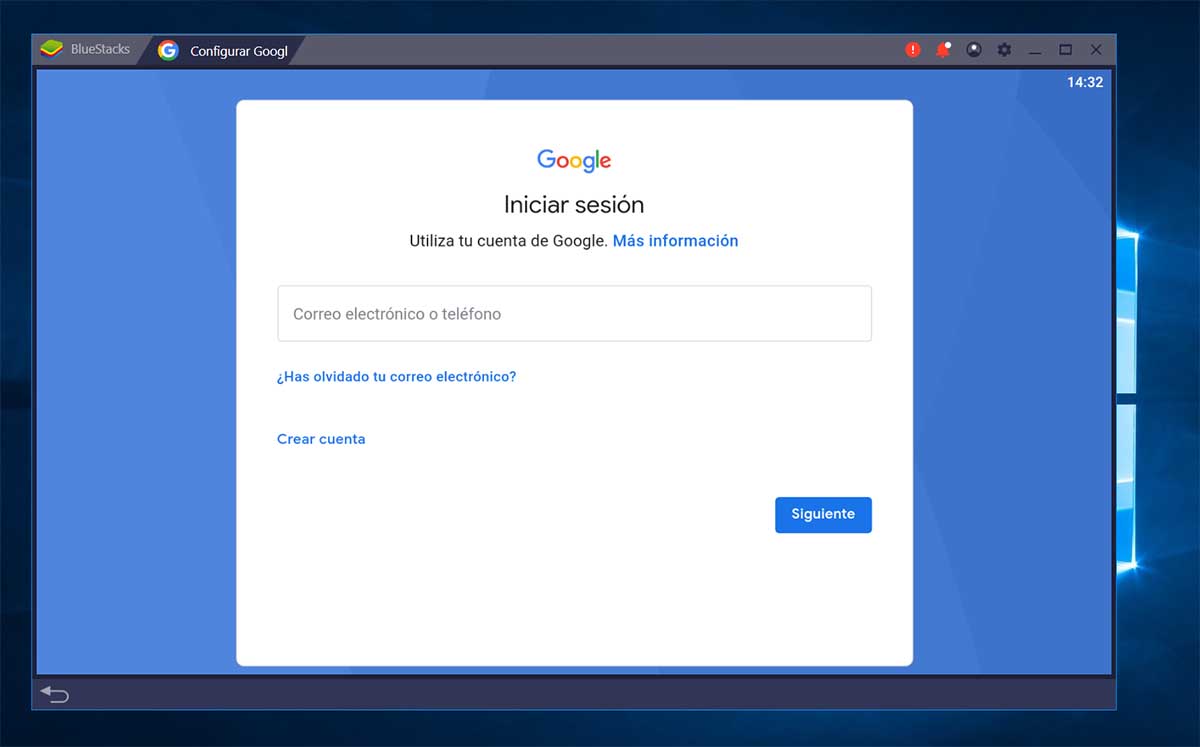The width and height of the screenshot is (1200, 747).
Task: Open BlueStacks settings gear
Action: (1005, 49)
